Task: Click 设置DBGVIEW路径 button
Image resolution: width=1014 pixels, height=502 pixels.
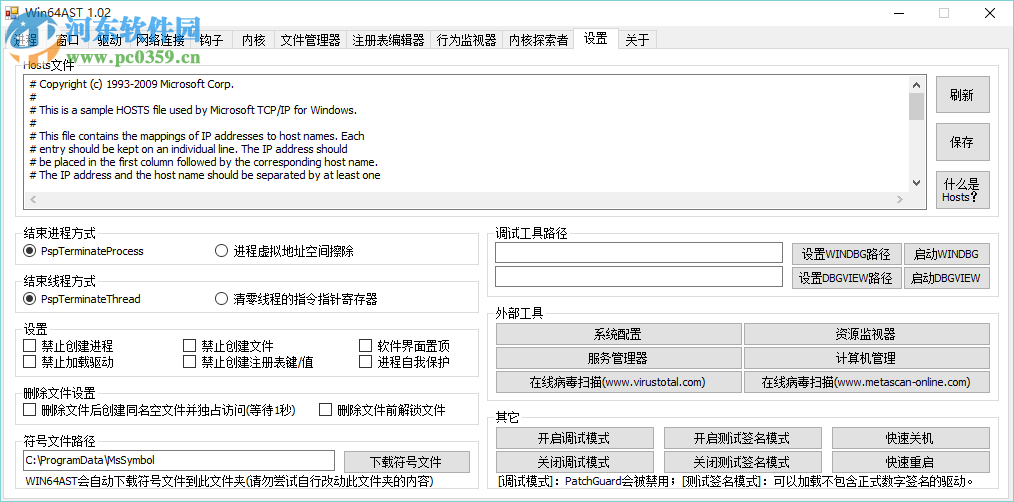Action: pyautogui.click(x=847, y=278)
